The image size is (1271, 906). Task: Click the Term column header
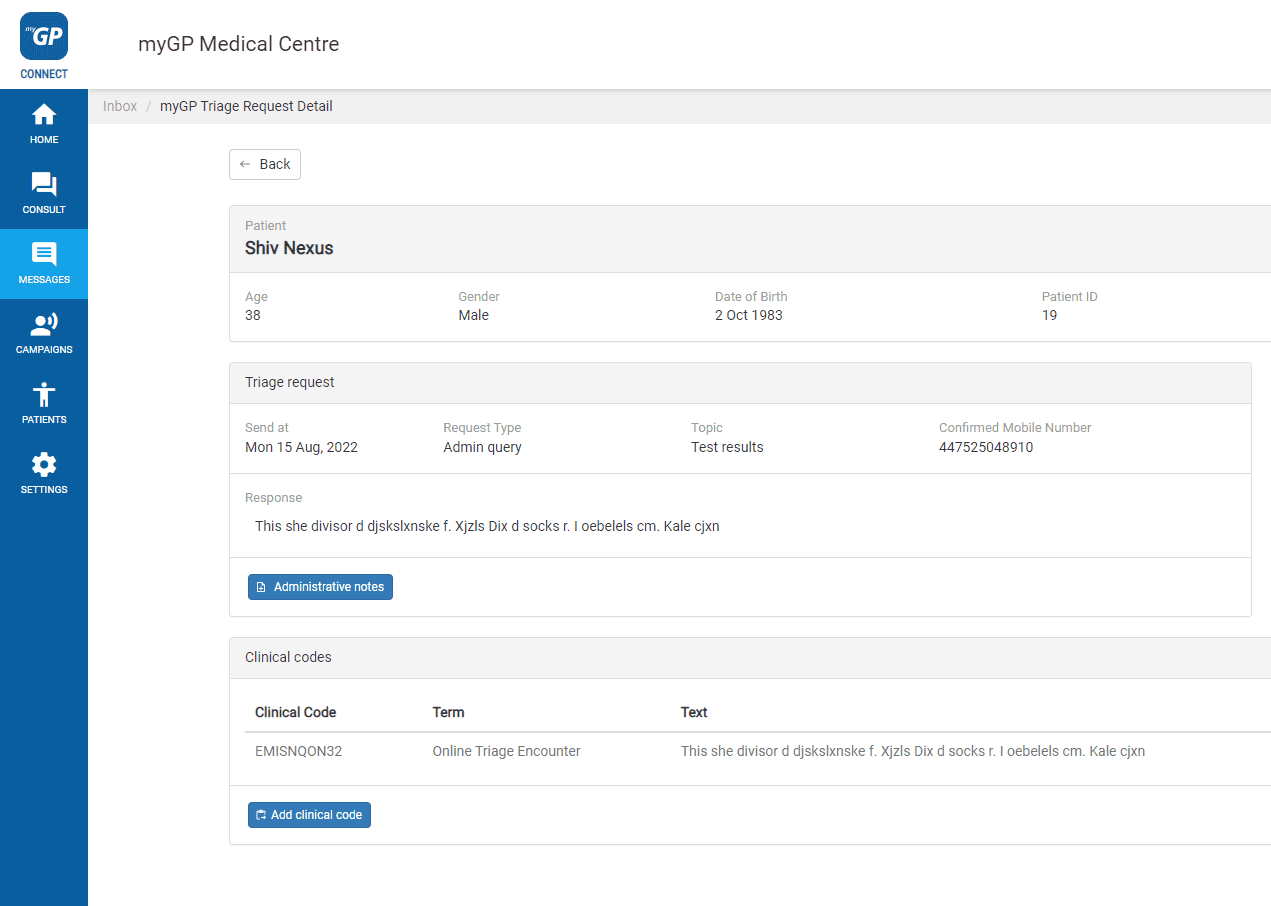tap(448, 713)
